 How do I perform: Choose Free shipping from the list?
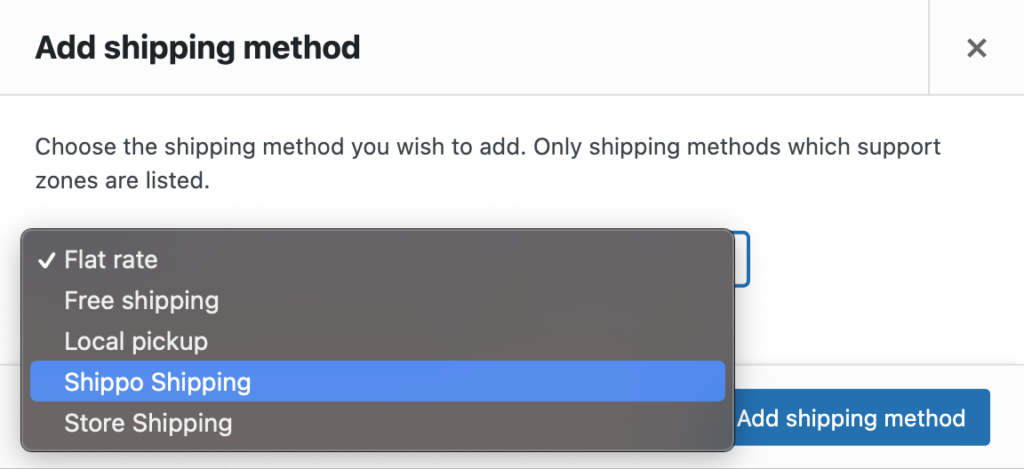click(141, 300)
